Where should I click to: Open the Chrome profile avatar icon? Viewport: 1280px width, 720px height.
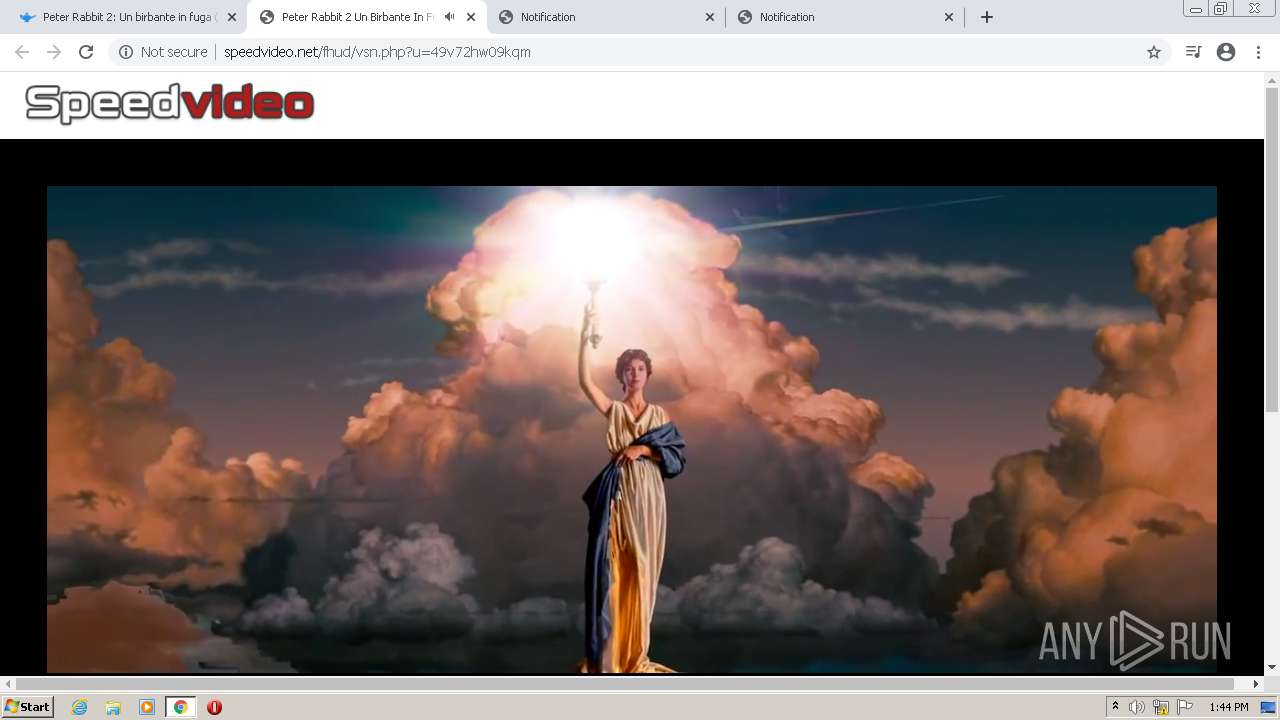pos(1226,52)
